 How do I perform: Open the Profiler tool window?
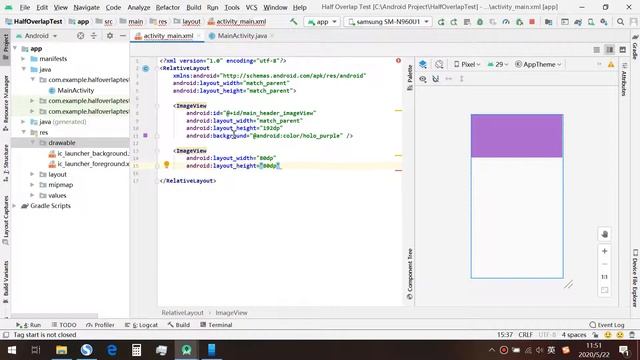click(100, 325)
